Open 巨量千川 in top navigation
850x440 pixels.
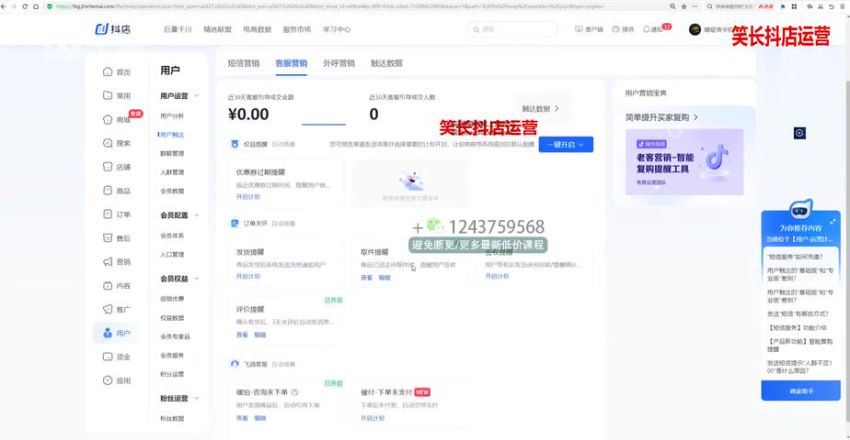(178, 29)
